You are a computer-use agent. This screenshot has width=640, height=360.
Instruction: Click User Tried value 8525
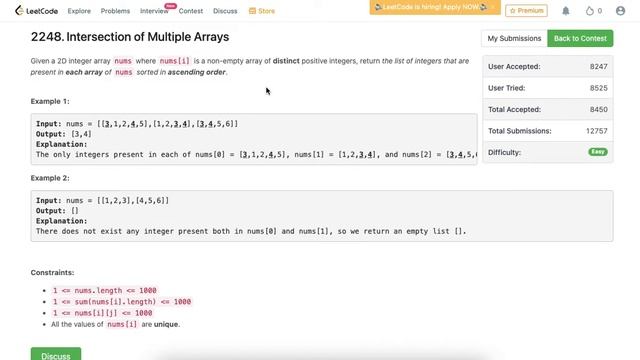coord(598,88)
